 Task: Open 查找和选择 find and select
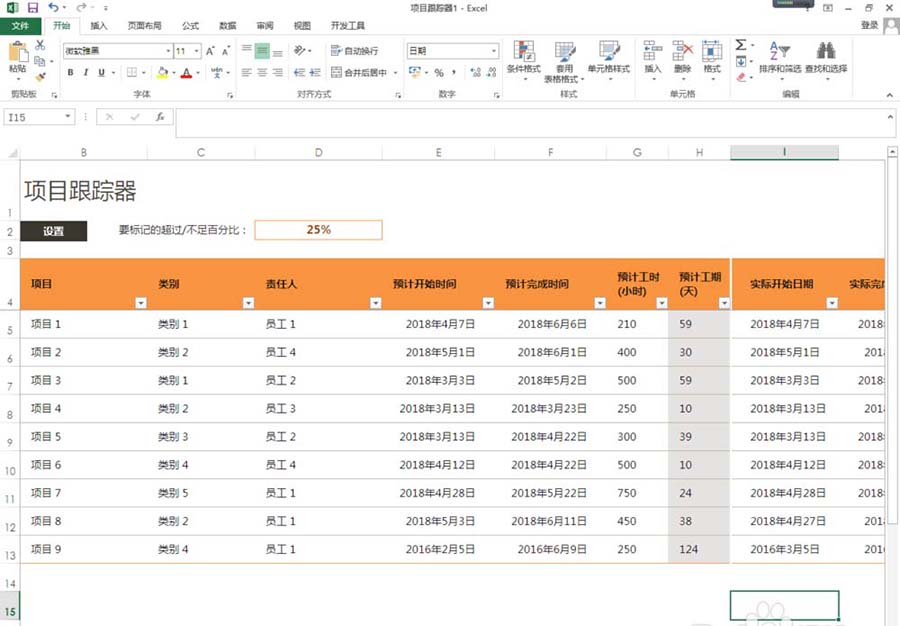pyautogui.click(x=826, y=60)
